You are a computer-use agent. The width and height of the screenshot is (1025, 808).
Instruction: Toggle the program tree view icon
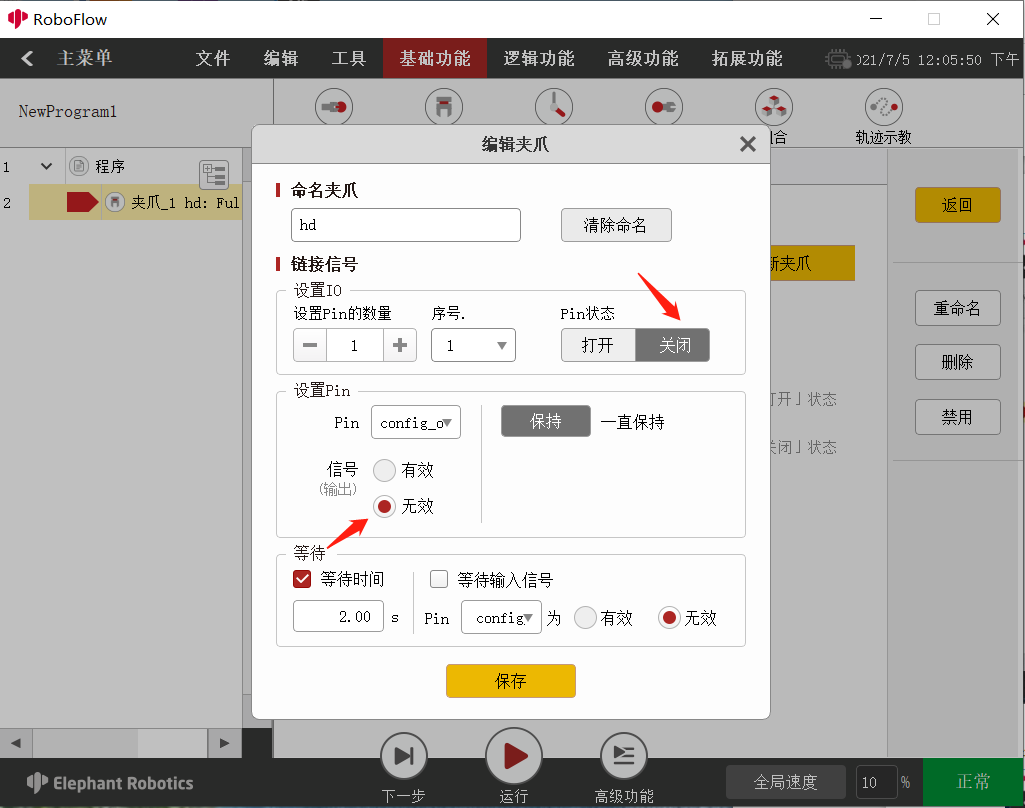[214, 175]
